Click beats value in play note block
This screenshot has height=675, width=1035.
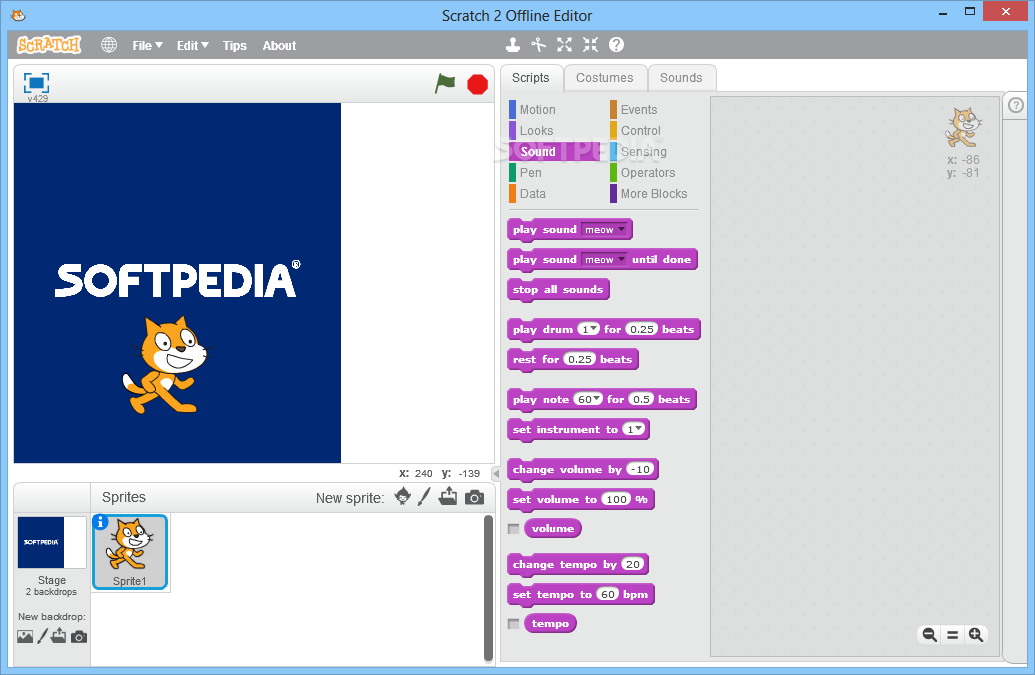click(641, 399)
